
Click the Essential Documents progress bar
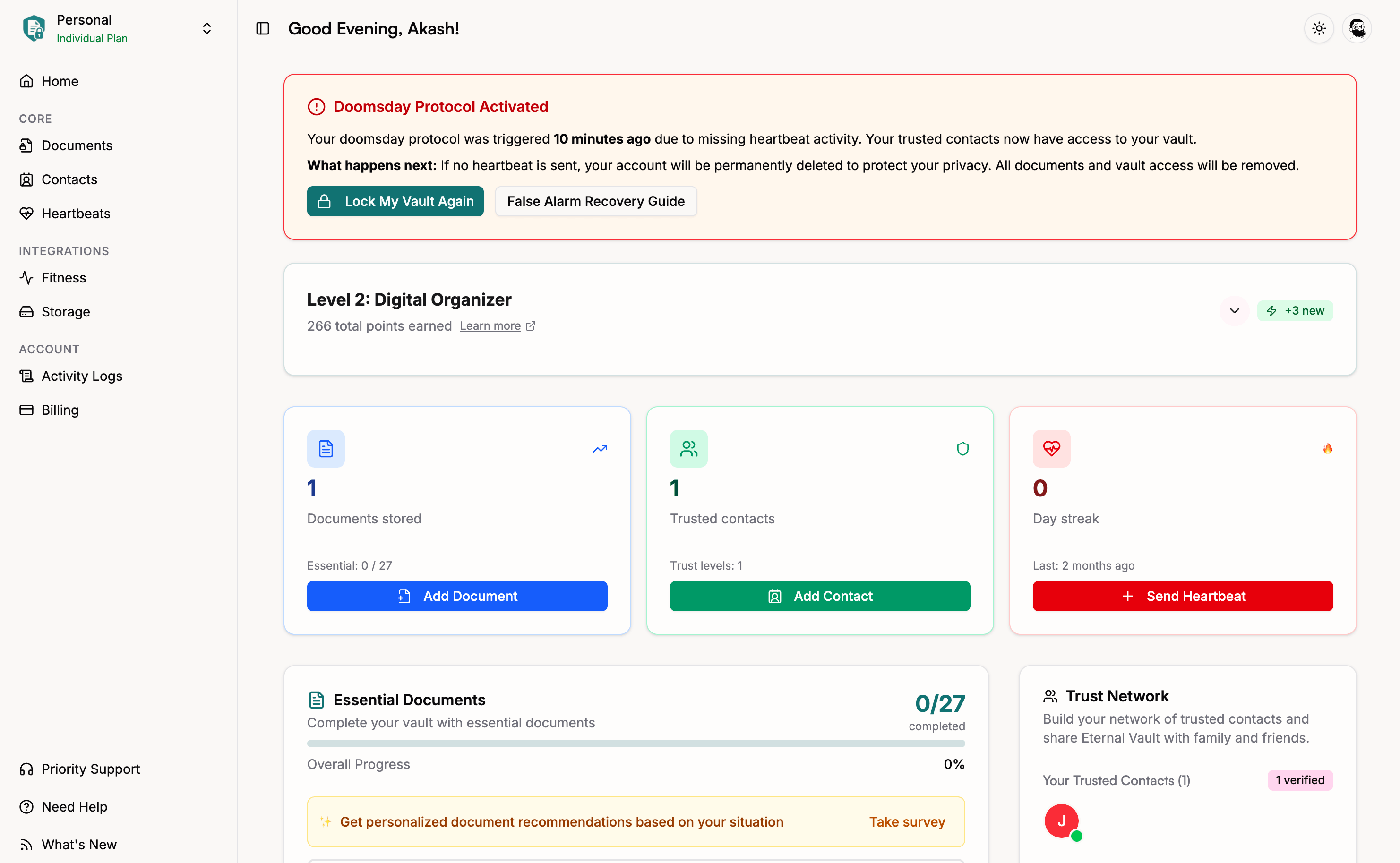(x=636, y=743)
